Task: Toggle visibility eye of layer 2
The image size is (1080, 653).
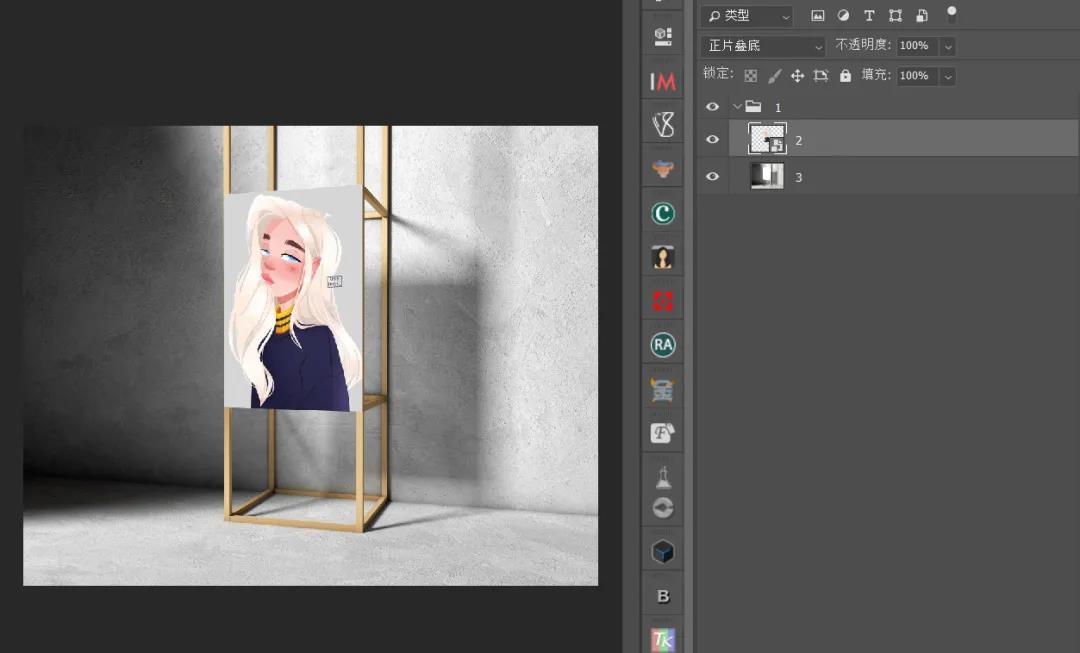Action: tap(712, 140)
